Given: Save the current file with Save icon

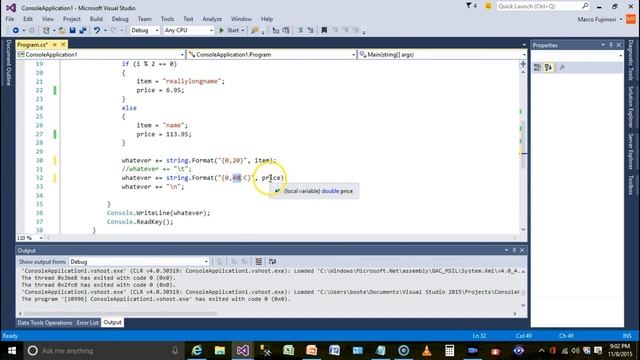Looking at the screenshot, I should 73,30.
